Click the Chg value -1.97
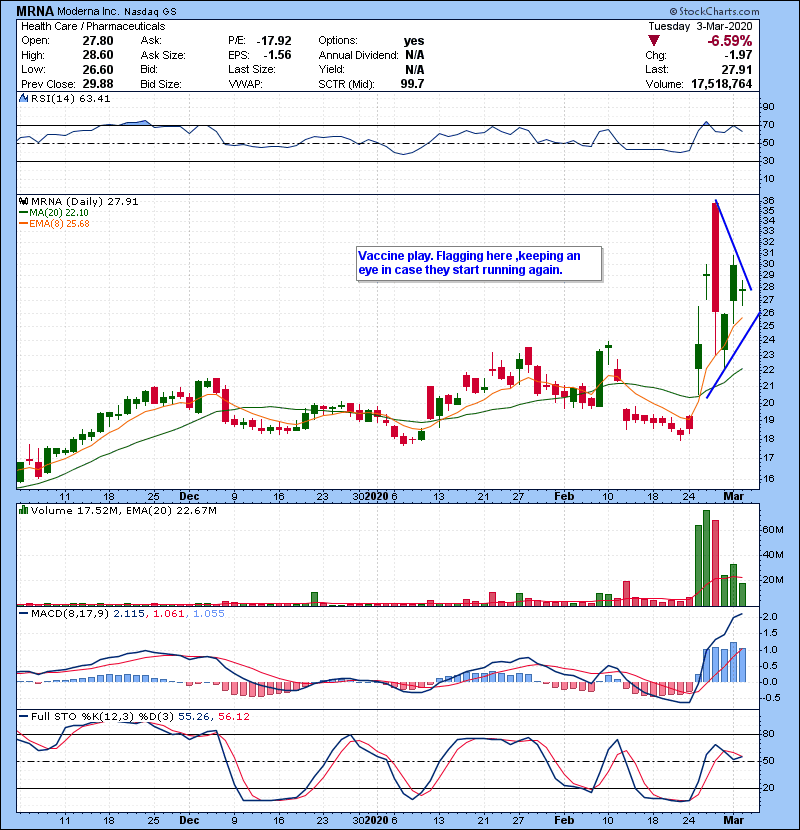800x830 pixels. coord(738,55)
